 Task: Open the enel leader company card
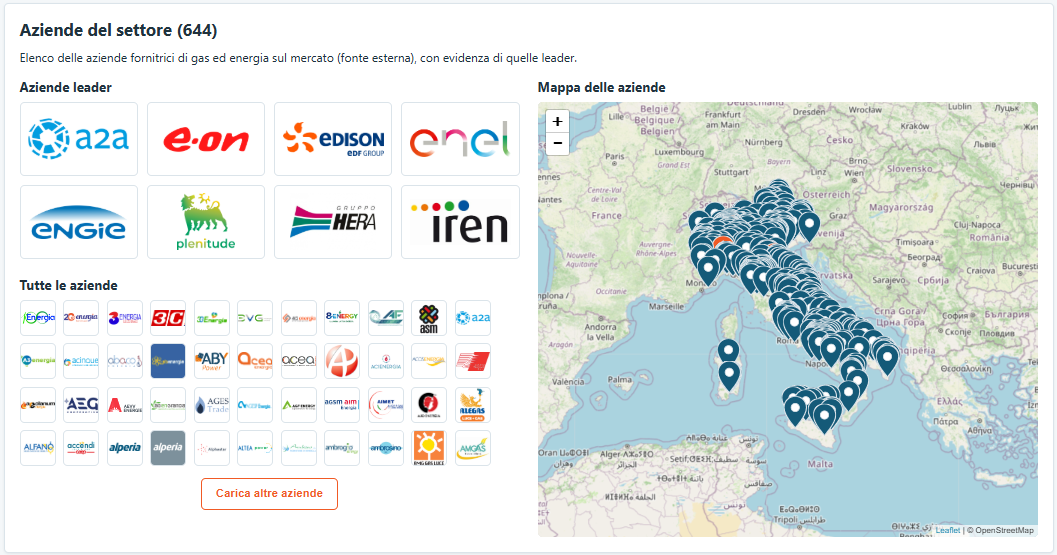click(x=460, y=139)
